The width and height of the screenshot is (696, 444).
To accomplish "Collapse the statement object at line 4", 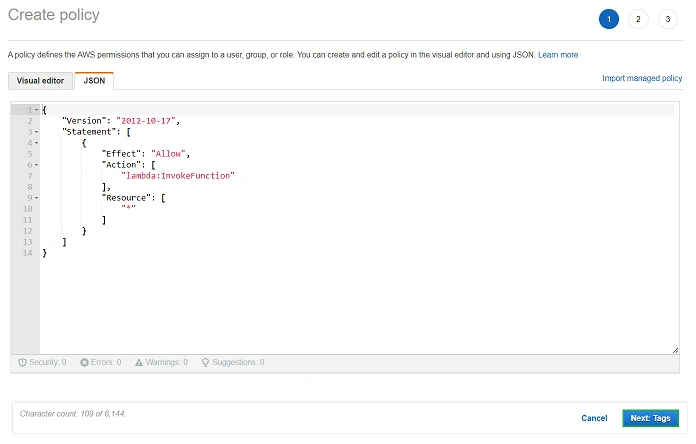I will [35, 142].
